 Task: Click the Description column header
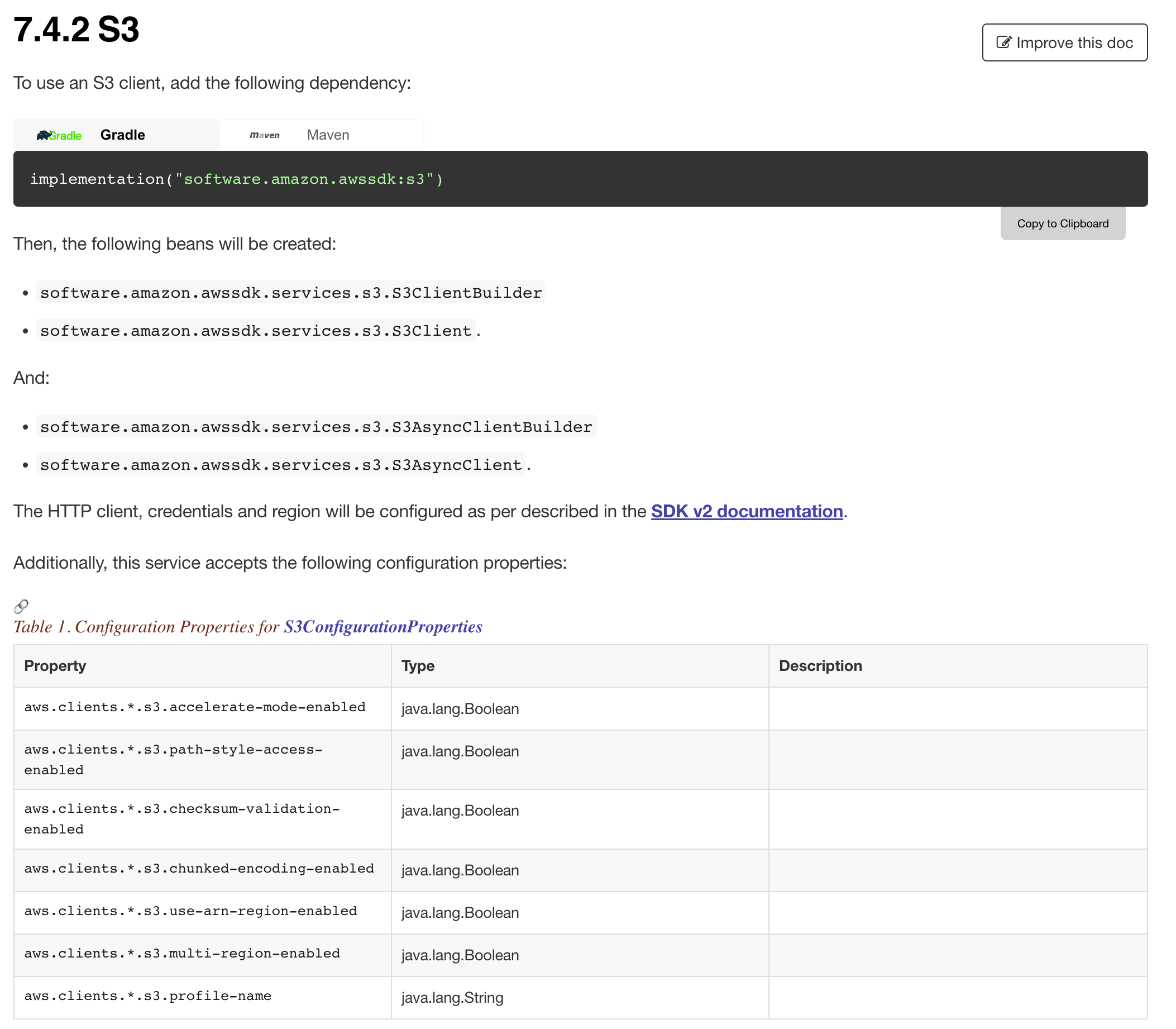tap(820, 665)
